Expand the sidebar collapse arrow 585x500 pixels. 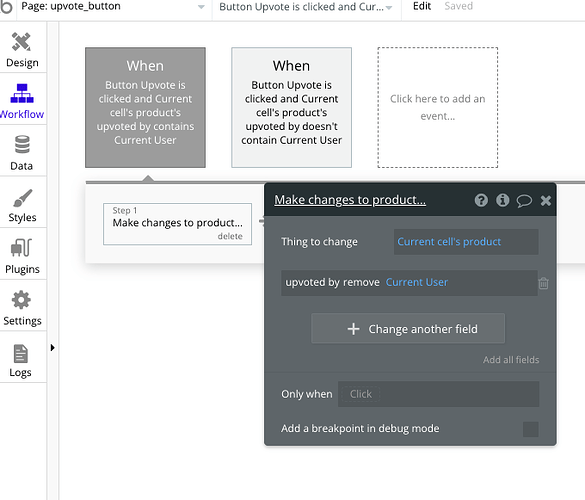(53, 348)
